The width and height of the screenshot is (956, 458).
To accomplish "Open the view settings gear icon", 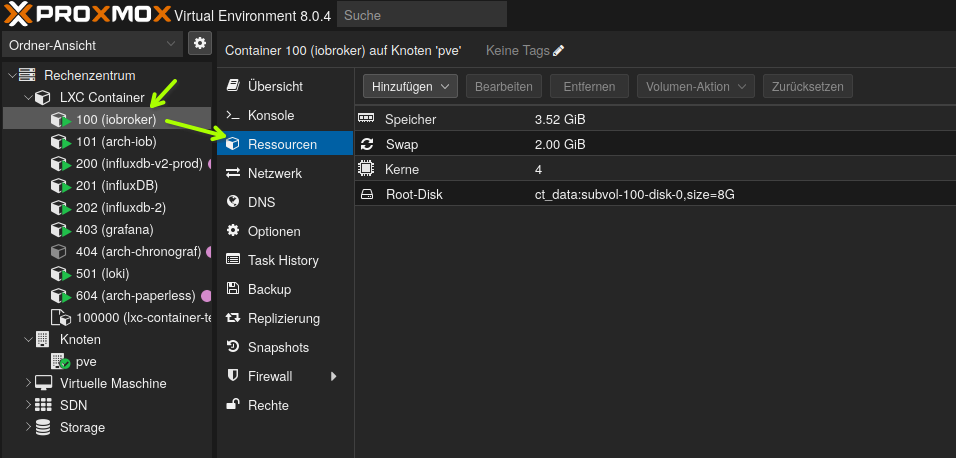I will coord(199,43).
